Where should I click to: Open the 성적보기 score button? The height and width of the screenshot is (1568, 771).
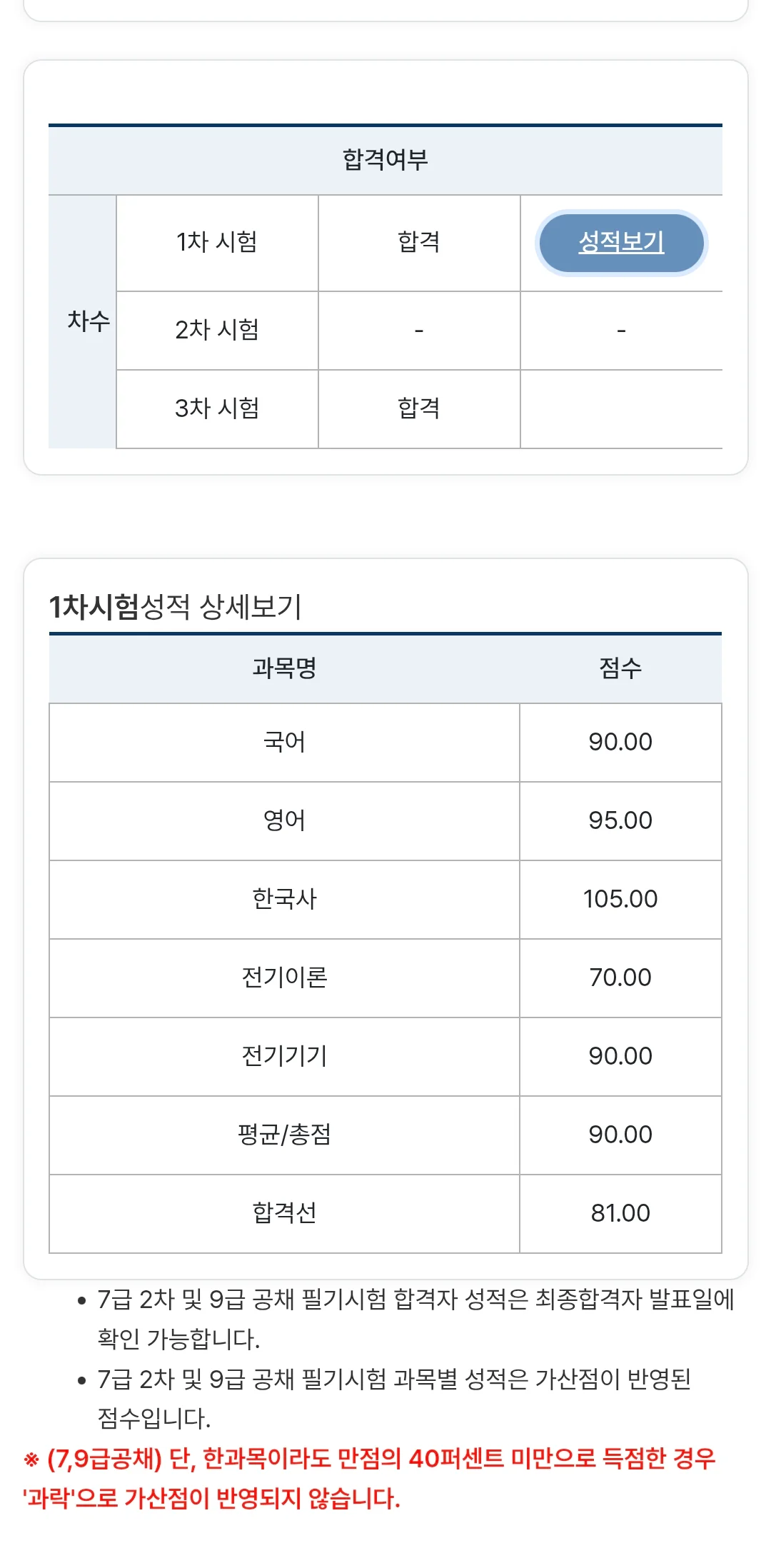click(x=621, y=243)
